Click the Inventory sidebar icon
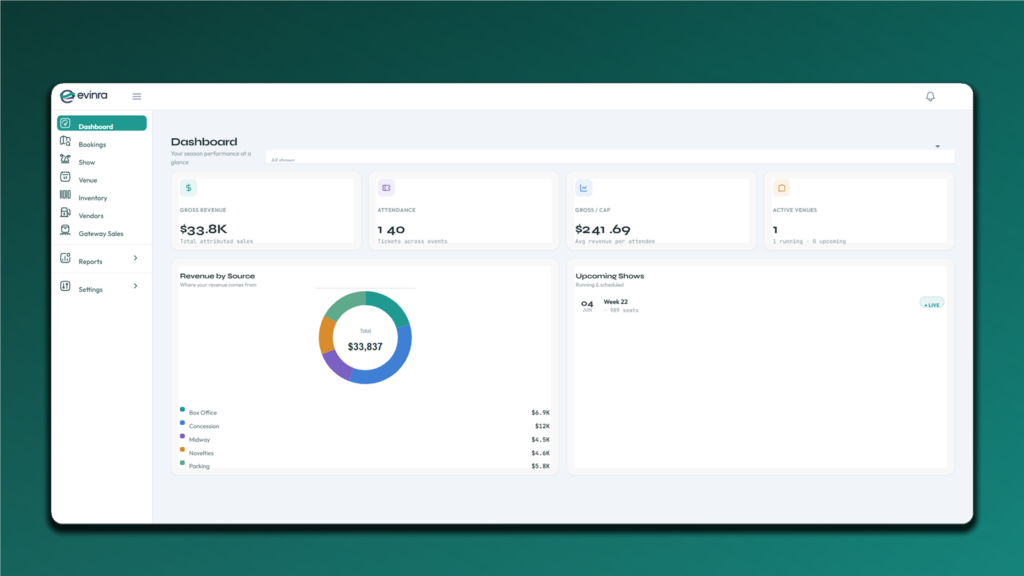The image size is (1024, 576). 65,195
